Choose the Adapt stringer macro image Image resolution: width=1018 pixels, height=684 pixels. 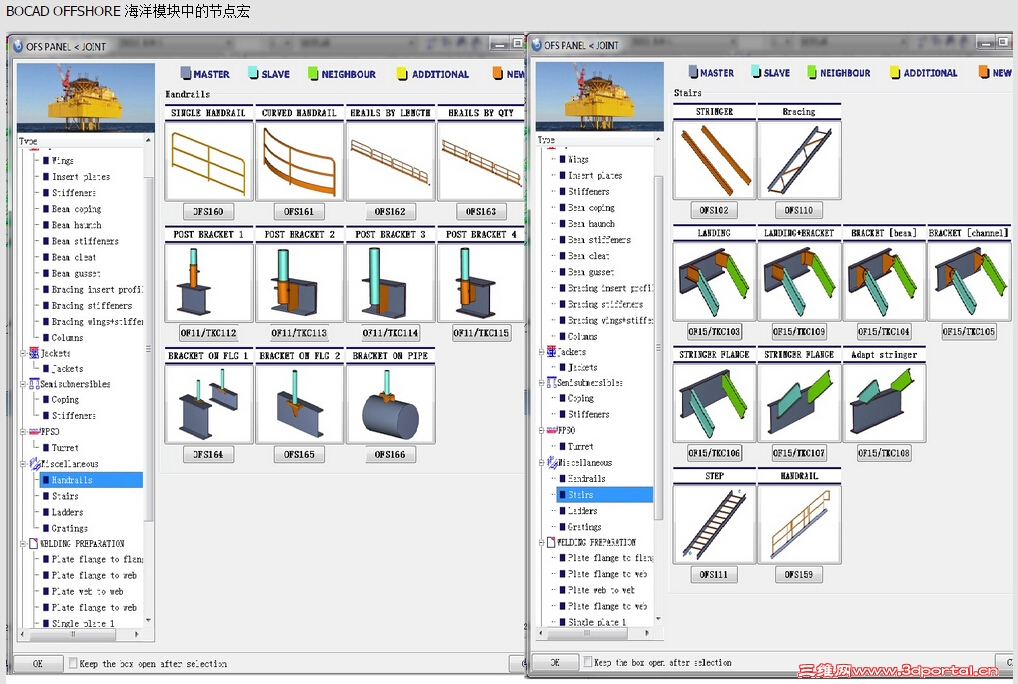coord(884,402)
